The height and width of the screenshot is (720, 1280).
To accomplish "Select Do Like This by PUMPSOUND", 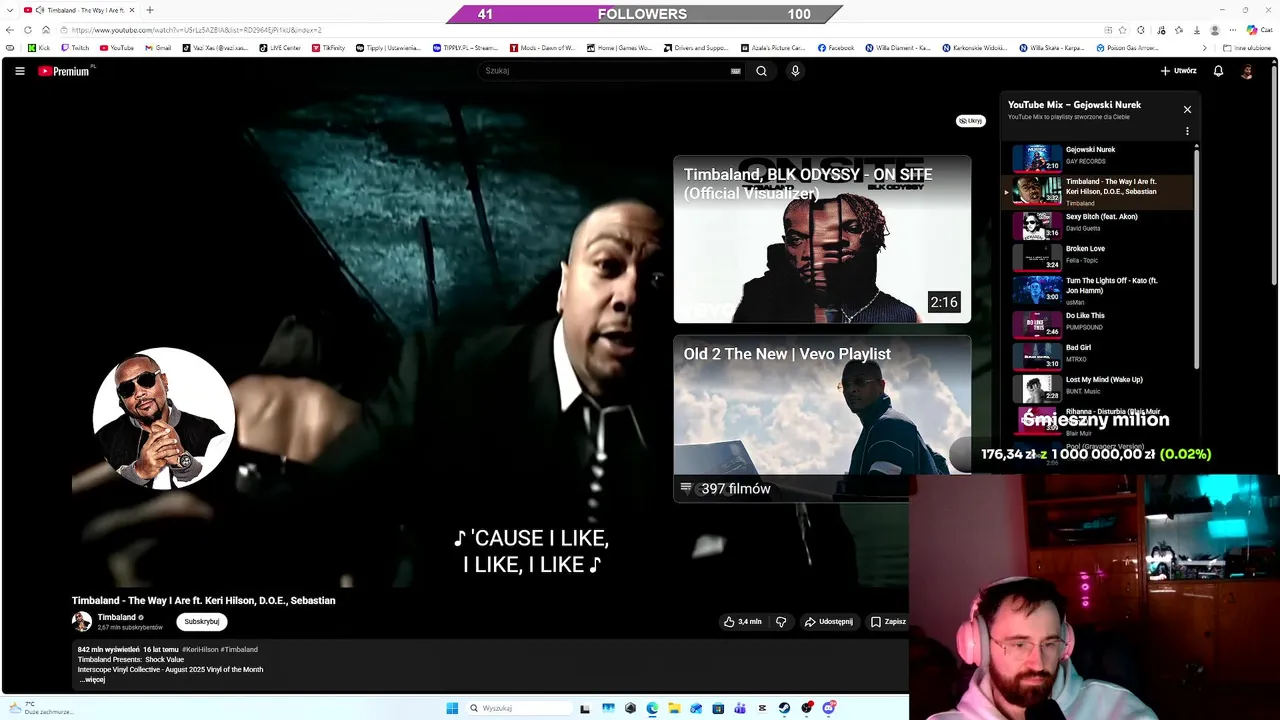I will click(1098, 324).
